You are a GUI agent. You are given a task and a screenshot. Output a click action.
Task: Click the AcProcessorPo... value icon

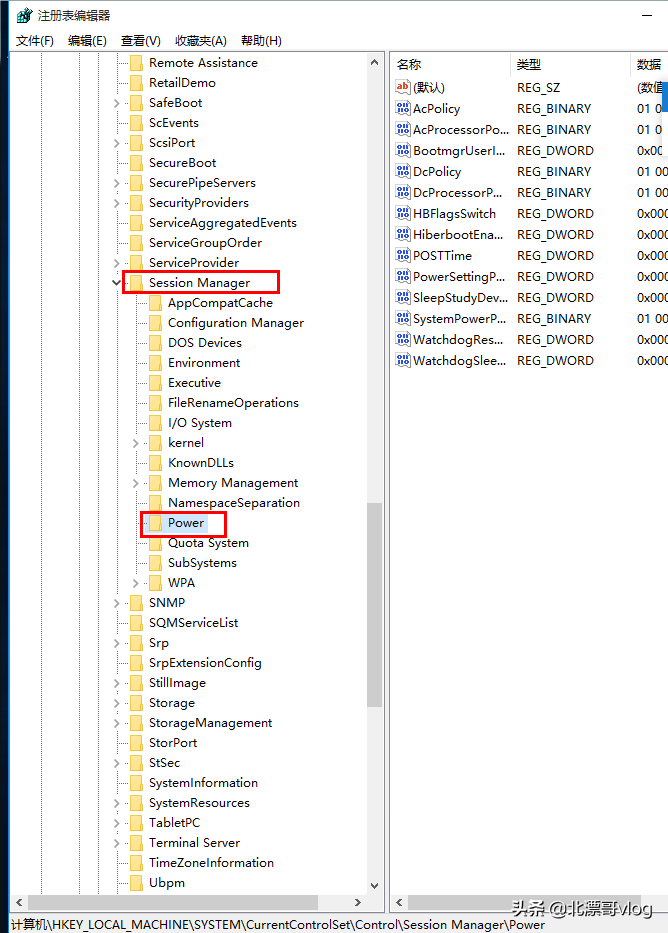pyautogui.click(x=403, y=129)
